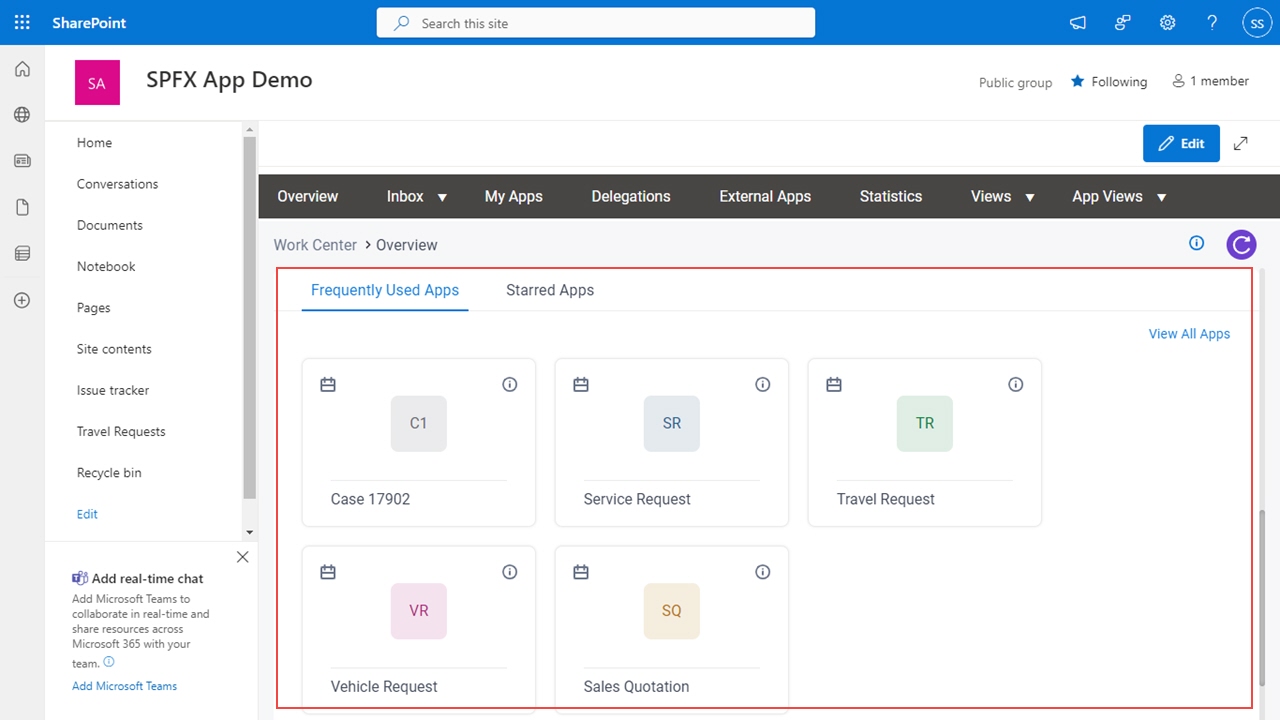Click the Add Microsoft Teams link
This screenshot has width=1280, height=720.
pos(124,686)
